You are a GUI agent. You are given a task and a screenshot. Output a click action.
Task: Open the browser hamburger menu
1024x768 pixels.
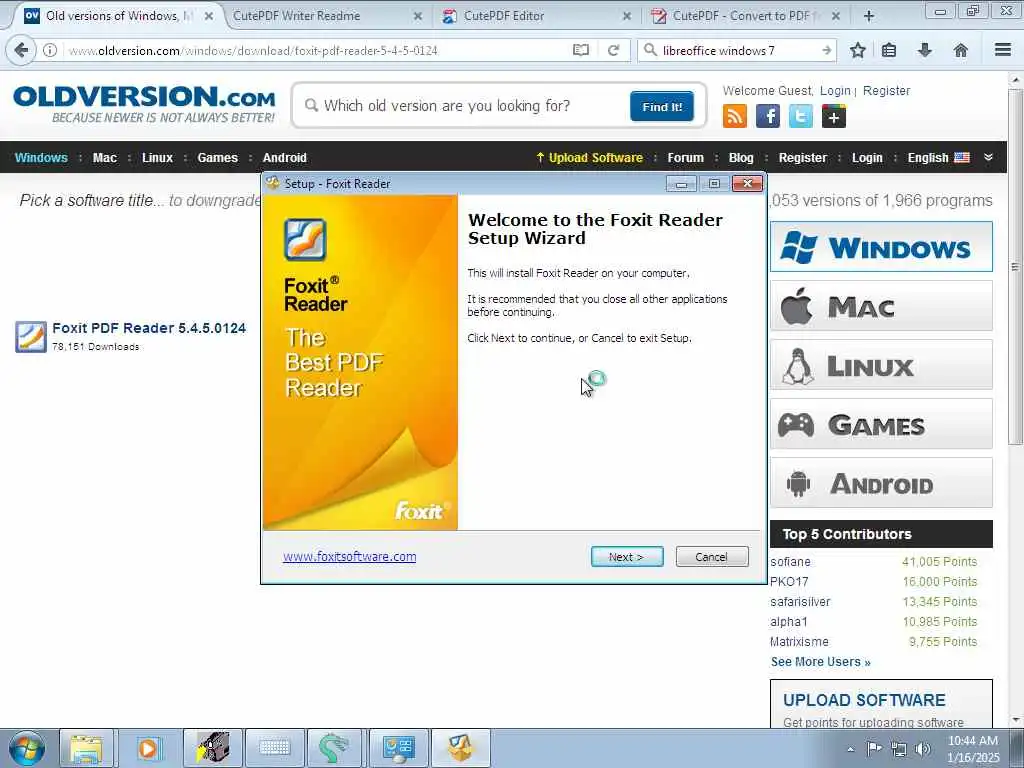coord(1002,50)
